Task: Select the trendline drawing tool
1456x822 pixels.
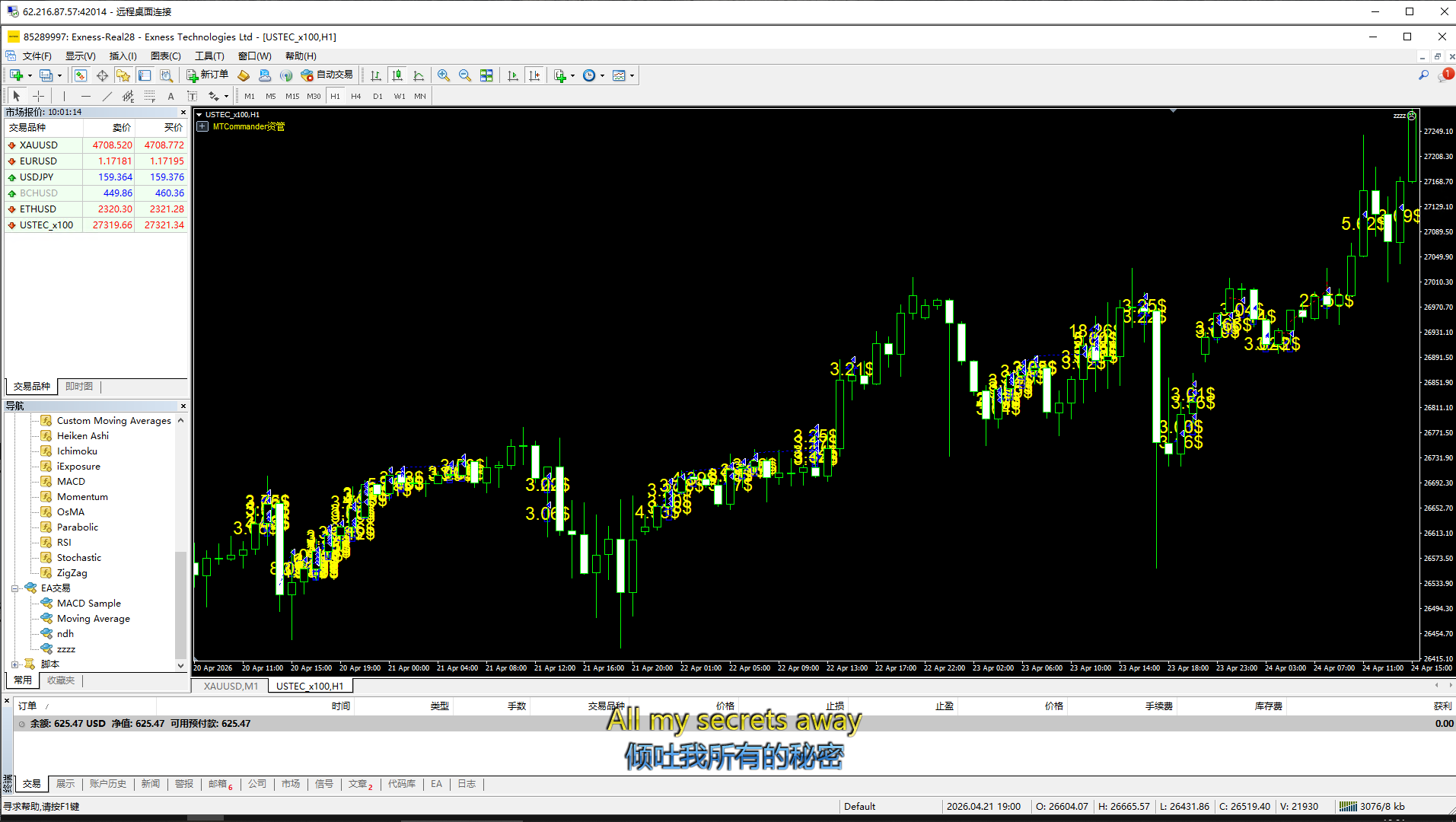Action: tap(107, 96)
